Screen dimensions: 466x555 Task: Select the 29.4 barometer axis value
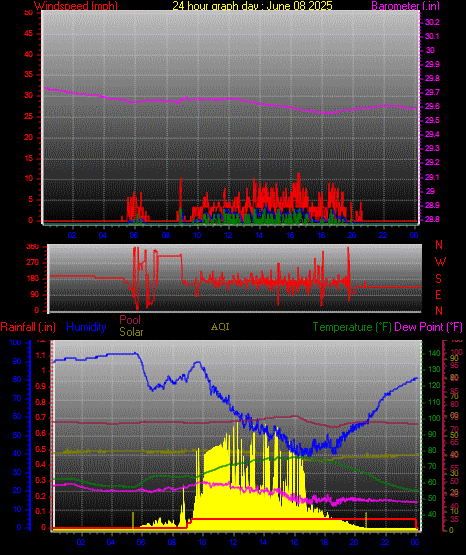point(432,135)
